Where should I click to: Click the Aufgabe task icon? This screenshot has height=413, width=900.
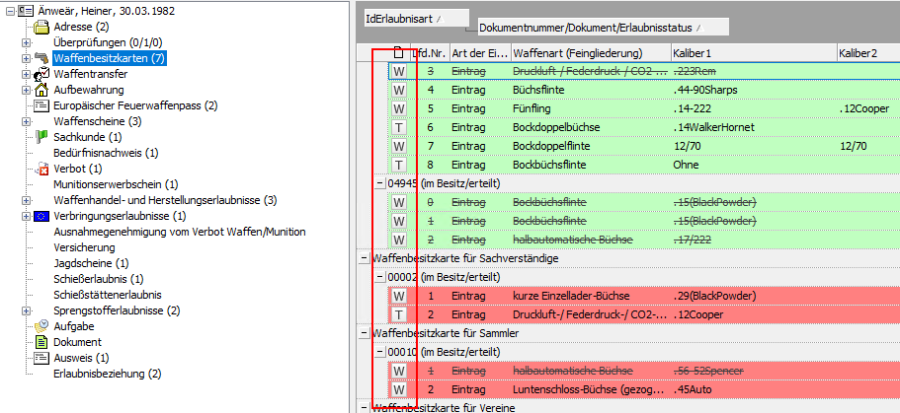41,326
